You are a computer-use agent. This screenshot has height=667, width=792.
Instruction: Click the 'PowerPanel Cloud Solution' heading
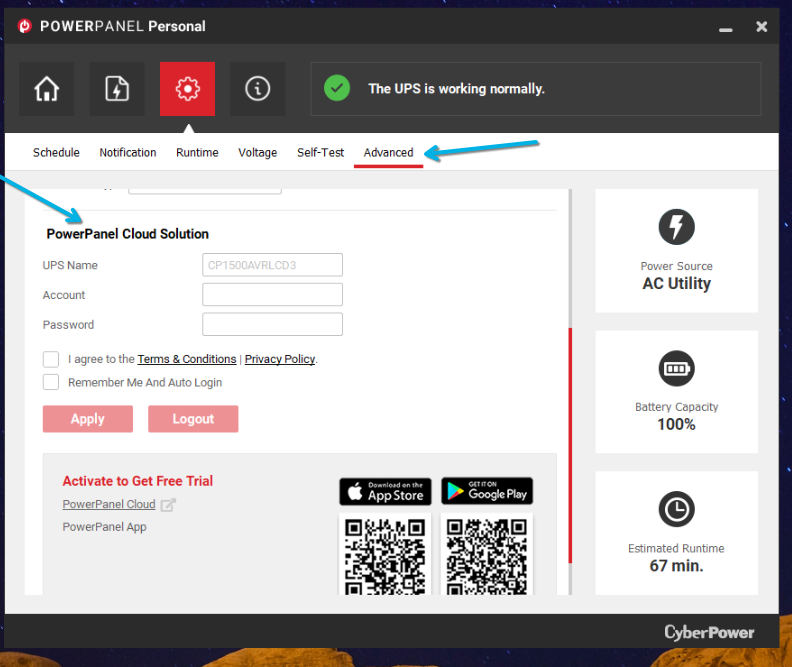pyautogui.click(x=127, y=234)
